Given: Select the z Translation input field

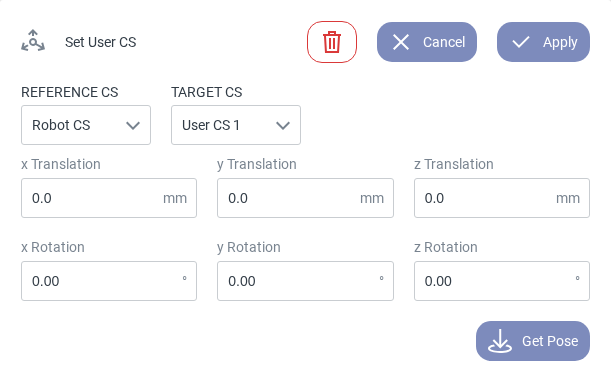Looking at the screenshot, I should pyautogui.click(x=502, y=198).
